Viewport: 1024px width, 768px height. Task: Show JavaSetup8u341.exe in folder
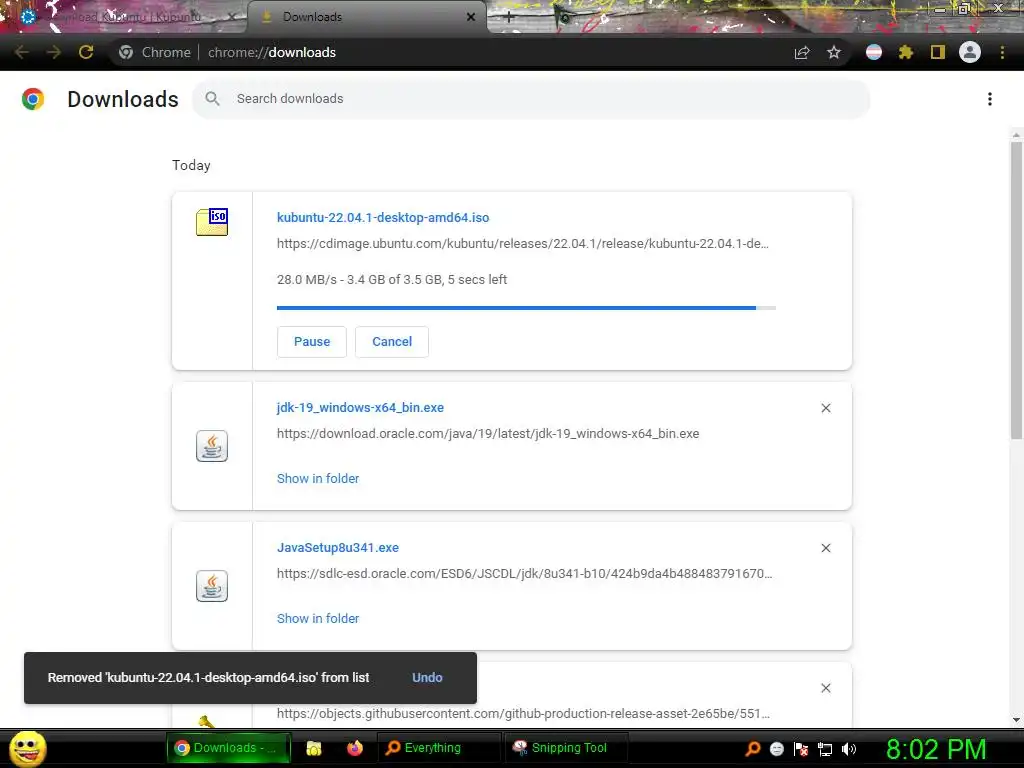click(x=318, y=618)
